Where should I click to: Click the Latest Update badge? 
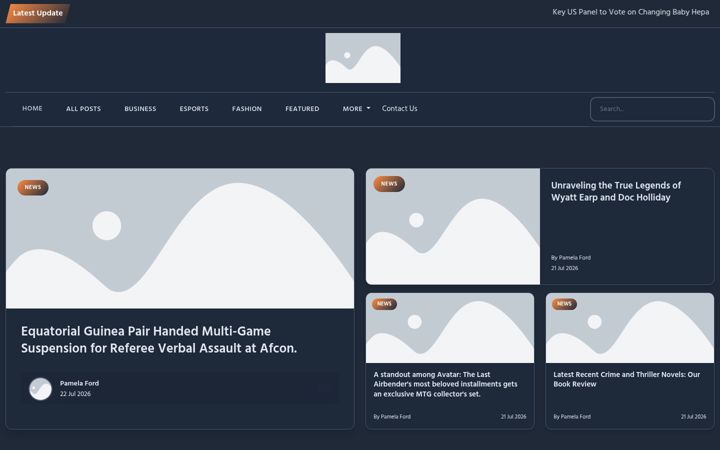pyautogui.click(x=38, y=13)
